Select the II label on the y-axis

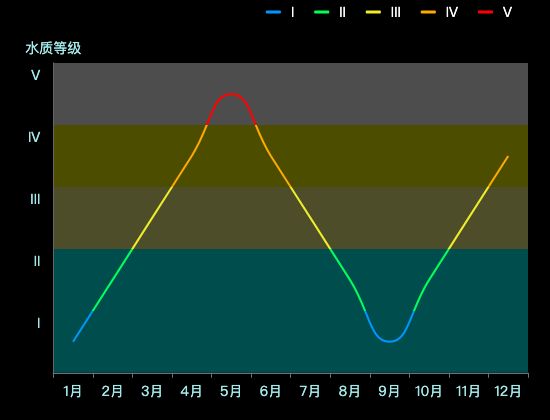[37, 261]
